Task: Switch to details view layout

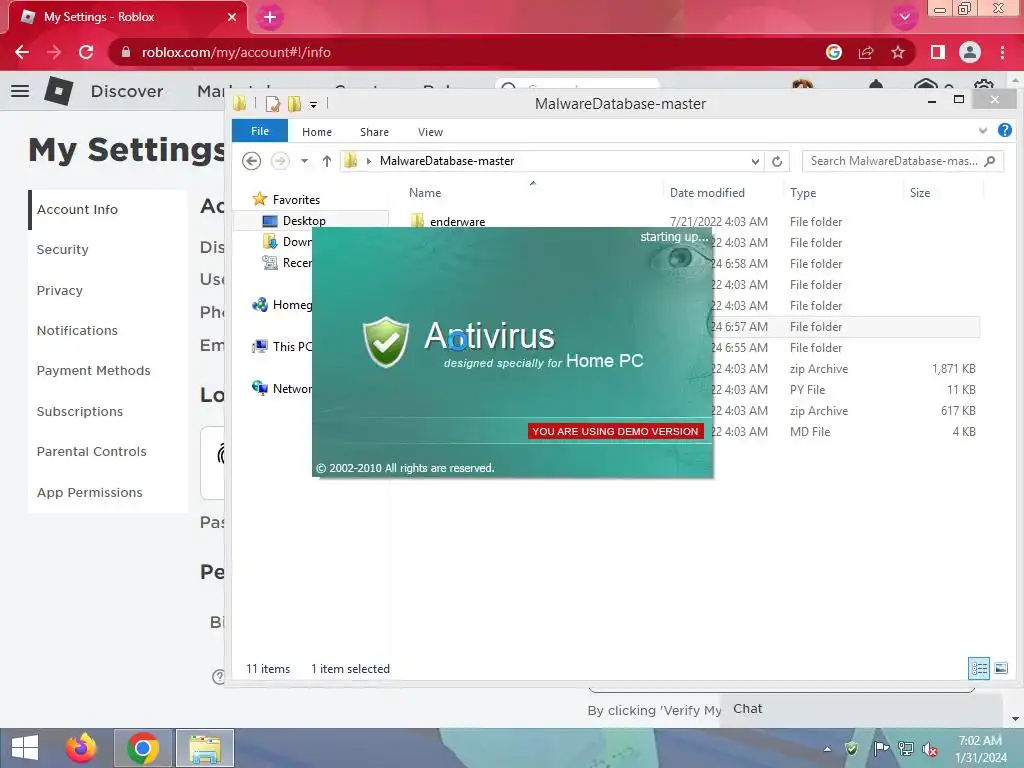Action: pyautogui.click(x=979, y=668)
